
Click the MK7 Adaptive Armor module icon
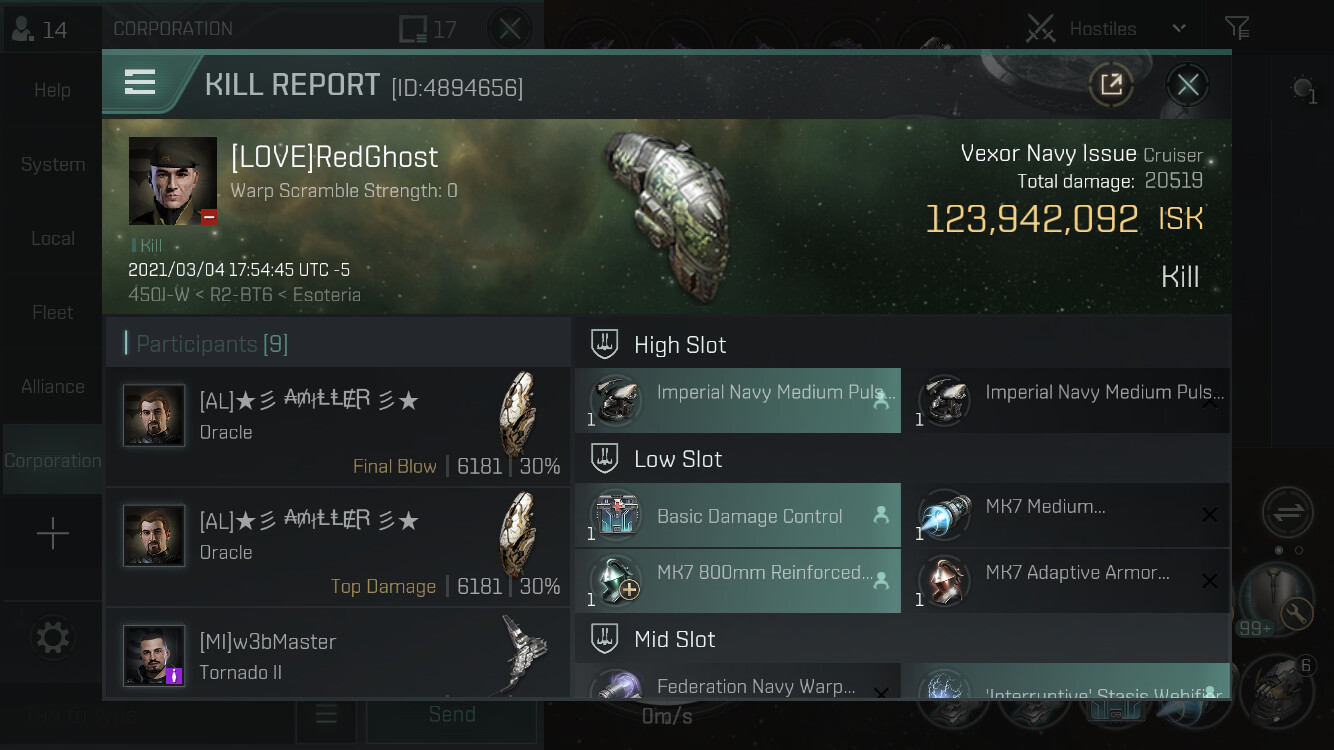(945, 582)
